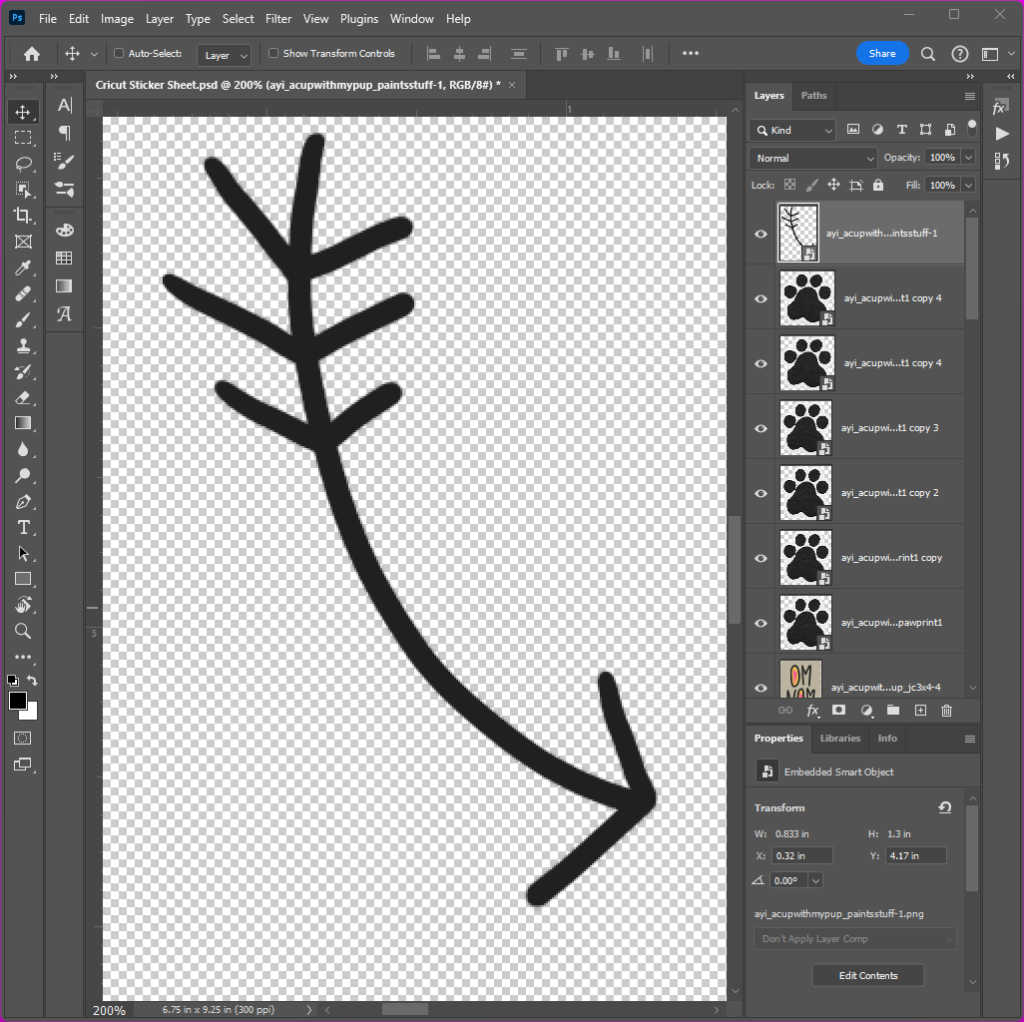Screen dimensions: 1024x1022
Task: Click the Delete layer trash icon
Action: [x=946, y=710]
